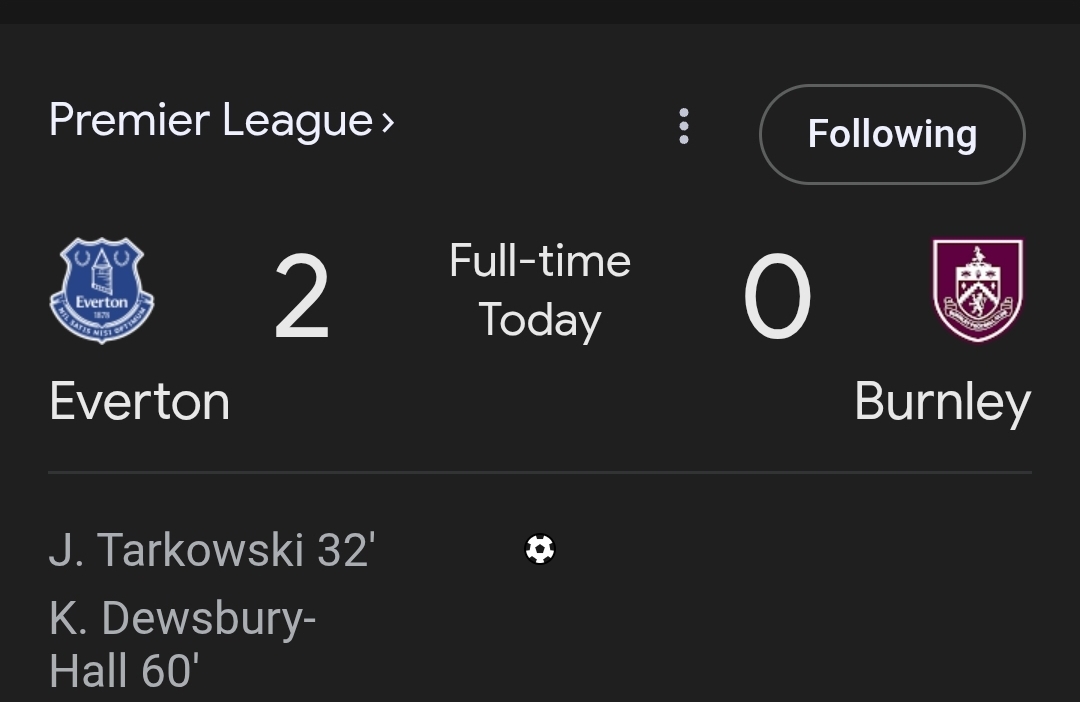Select the Burnley team name
Viewport: 1080px width, 702px height.
pyautogui.click(x=942, y=402)
